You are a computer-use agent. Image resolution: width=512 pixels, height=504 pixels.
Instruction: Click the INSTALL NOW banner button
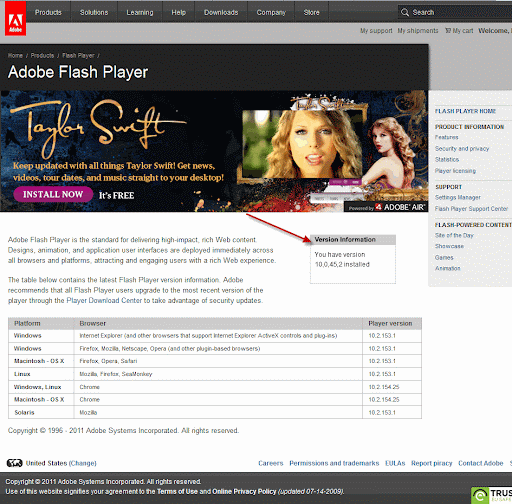click(x=53, y=194)
